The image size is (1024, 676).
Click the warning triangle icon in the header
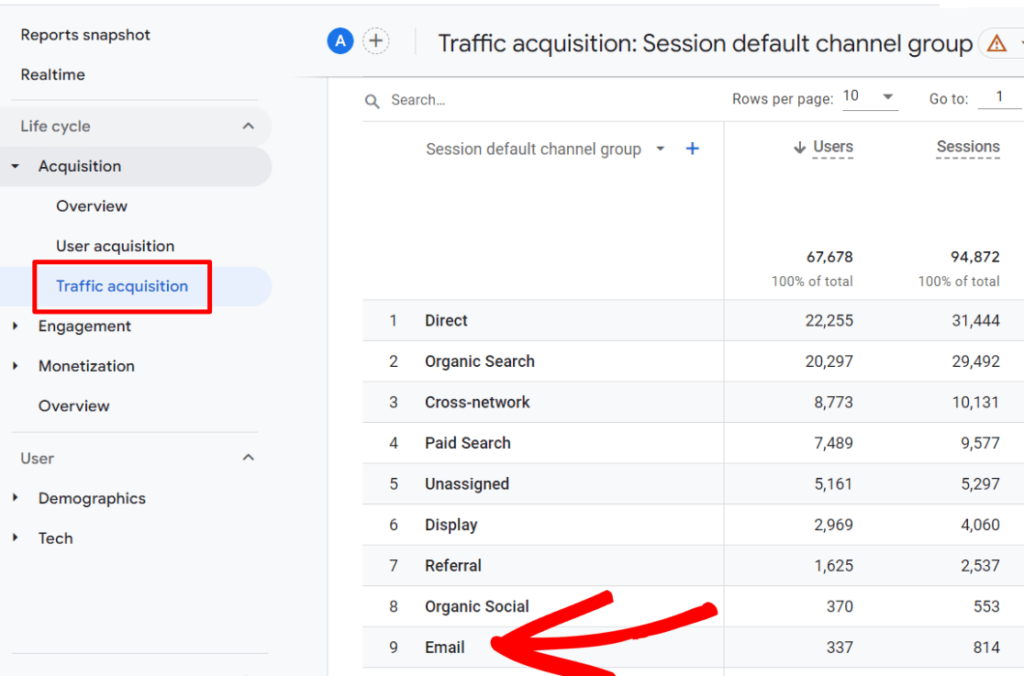pyautogui.click(x=998, y=43)
